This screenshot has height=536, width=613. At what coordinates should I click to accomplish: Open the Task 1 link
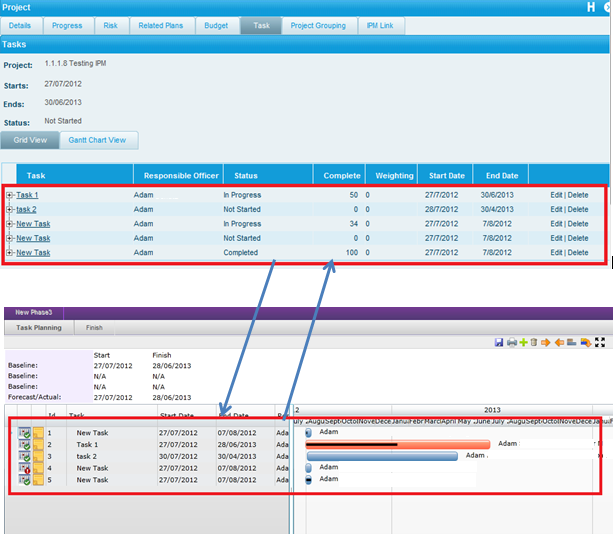(x=27, y=195)
